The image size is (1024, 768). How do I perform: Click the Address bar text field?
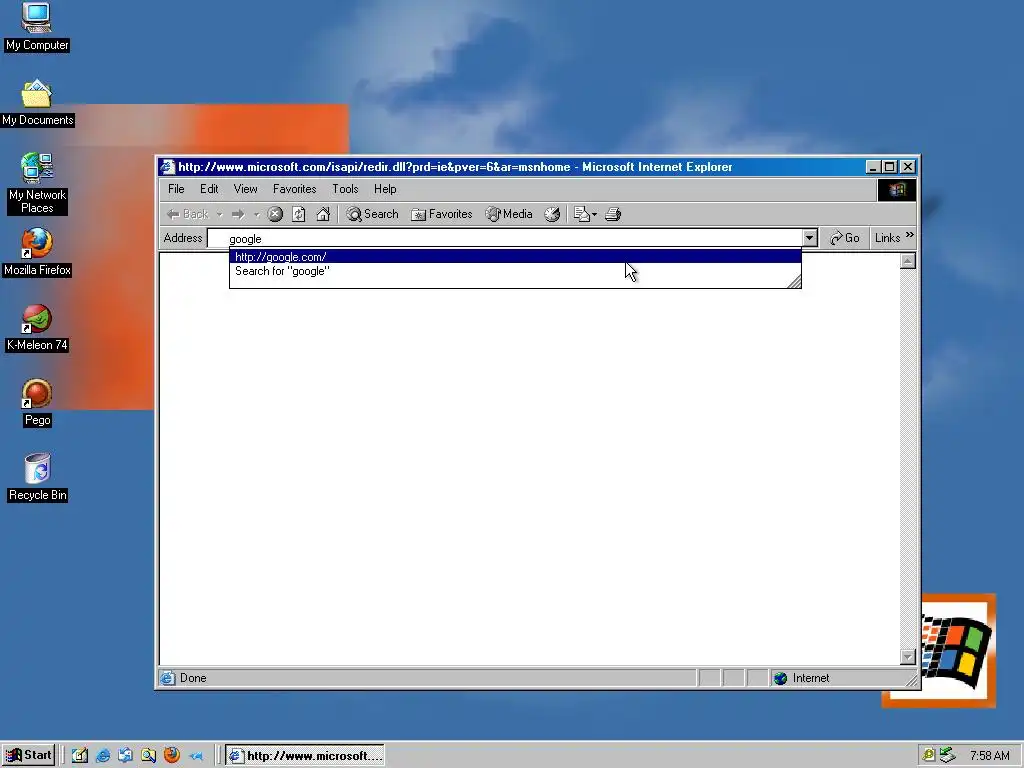505,238
